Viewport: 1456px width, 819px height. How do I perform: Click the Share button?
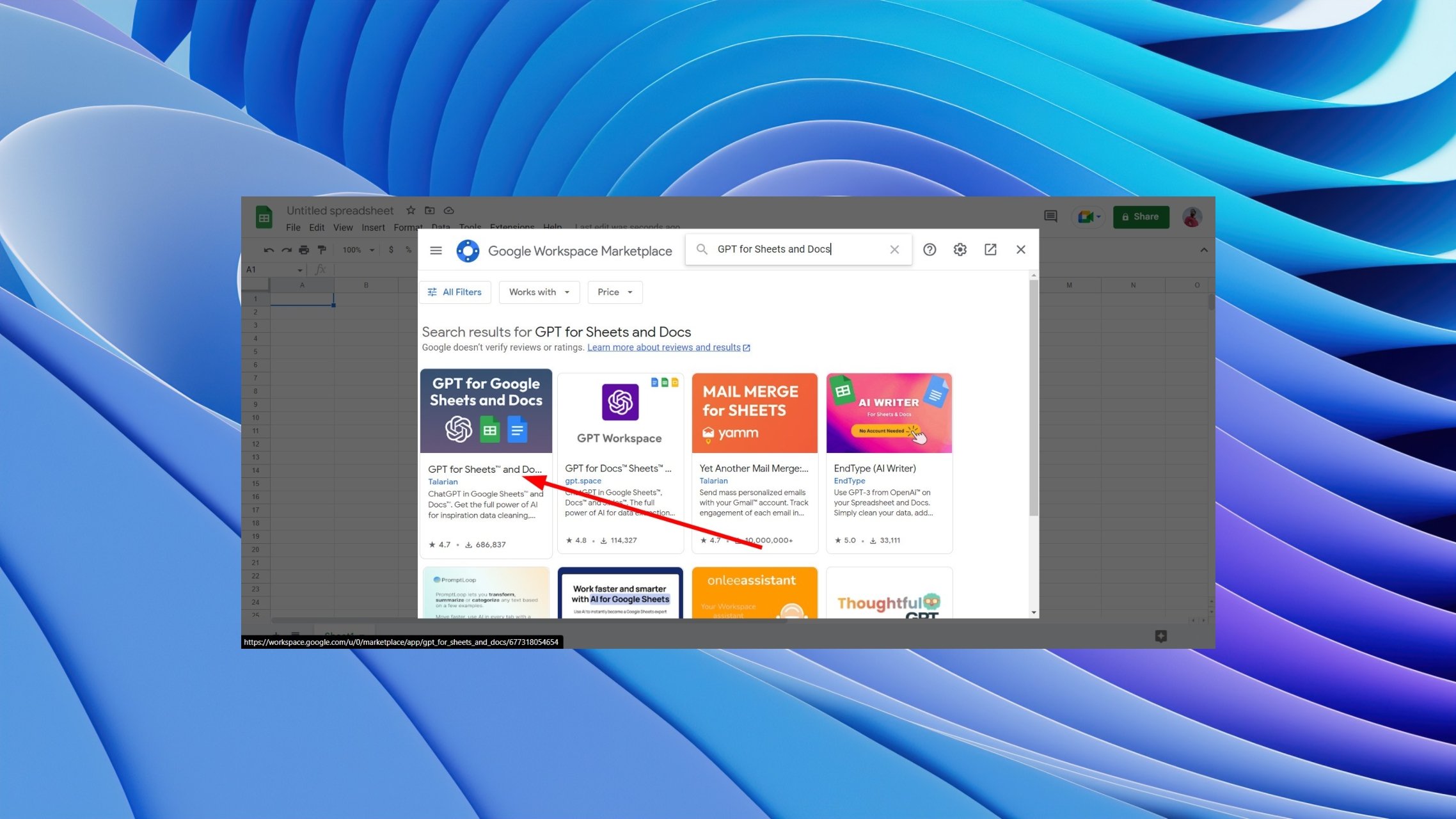tap(1141, 217)
